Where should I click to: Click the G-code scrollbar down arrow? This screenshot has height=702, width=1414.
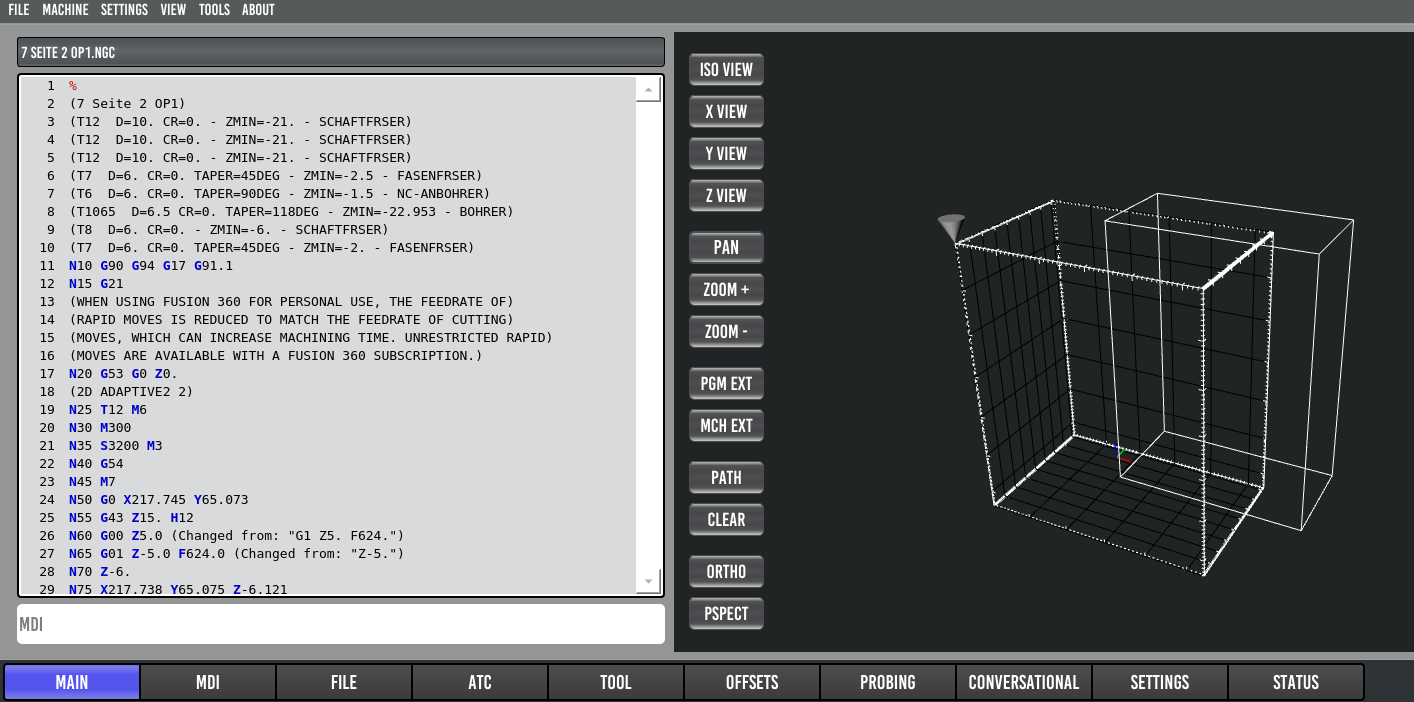click(648, 581)
